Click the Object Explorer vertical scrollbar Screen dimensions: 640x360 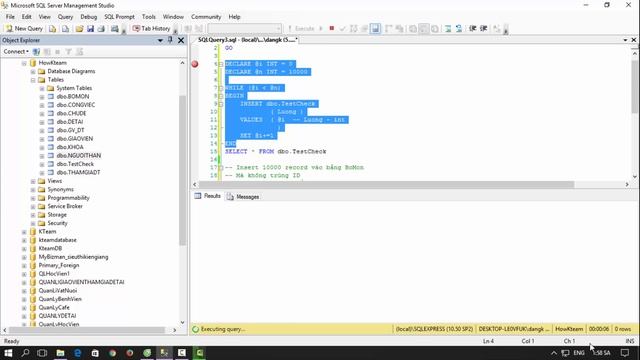[x=182, y=170]
